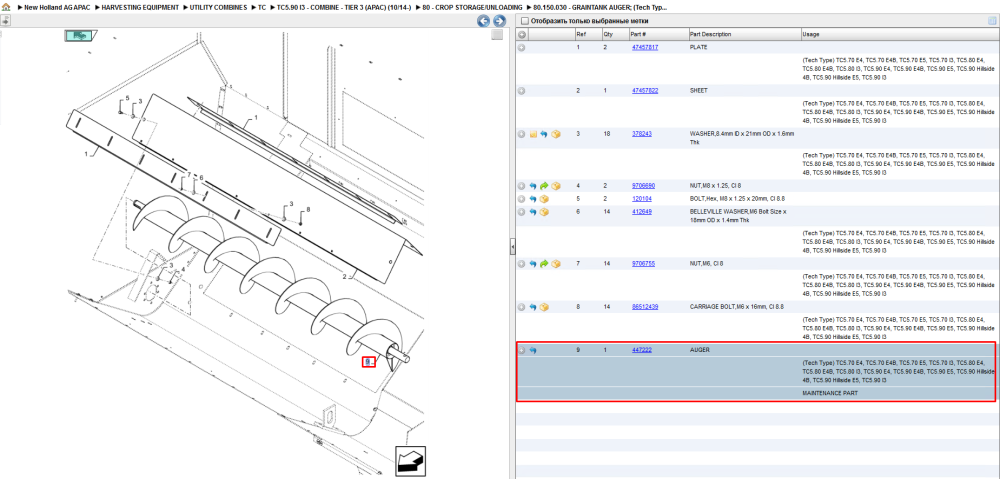The height and width of the screenshot is (479, 1000).
Task: Click the combine thumbnail marker on diagram
Action: pos(80,36)
